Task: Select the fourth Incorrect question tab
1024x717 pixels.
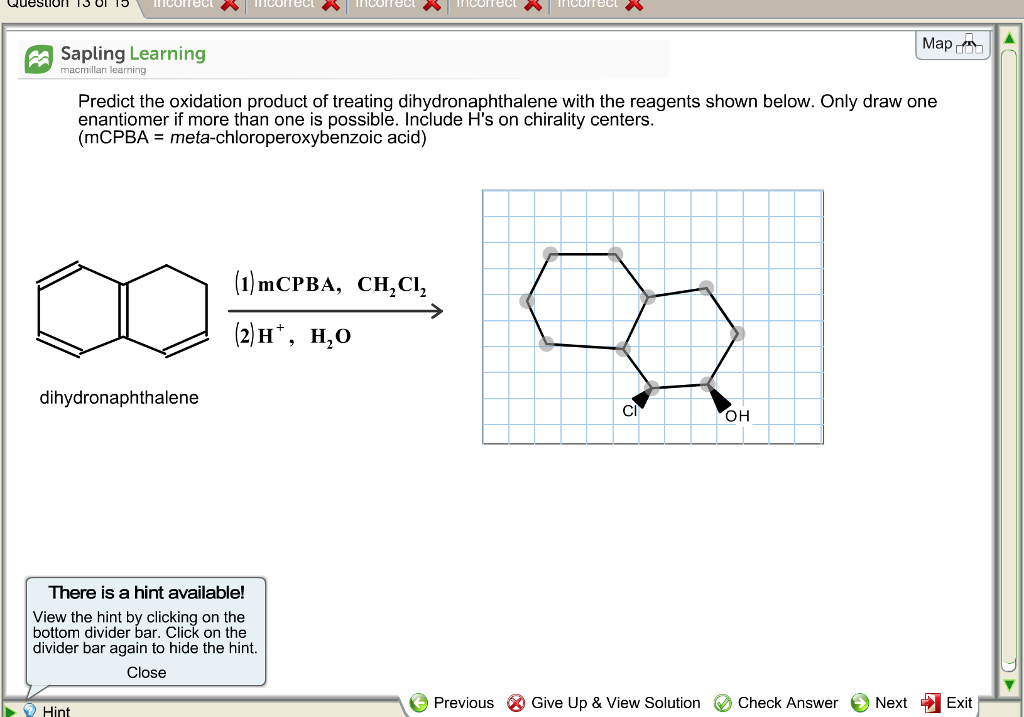Action: 490,6
